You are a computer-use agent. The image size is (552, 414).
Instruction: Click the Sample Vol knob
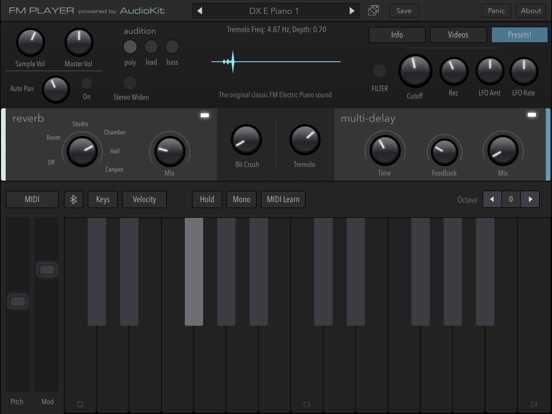click(31, 43)
